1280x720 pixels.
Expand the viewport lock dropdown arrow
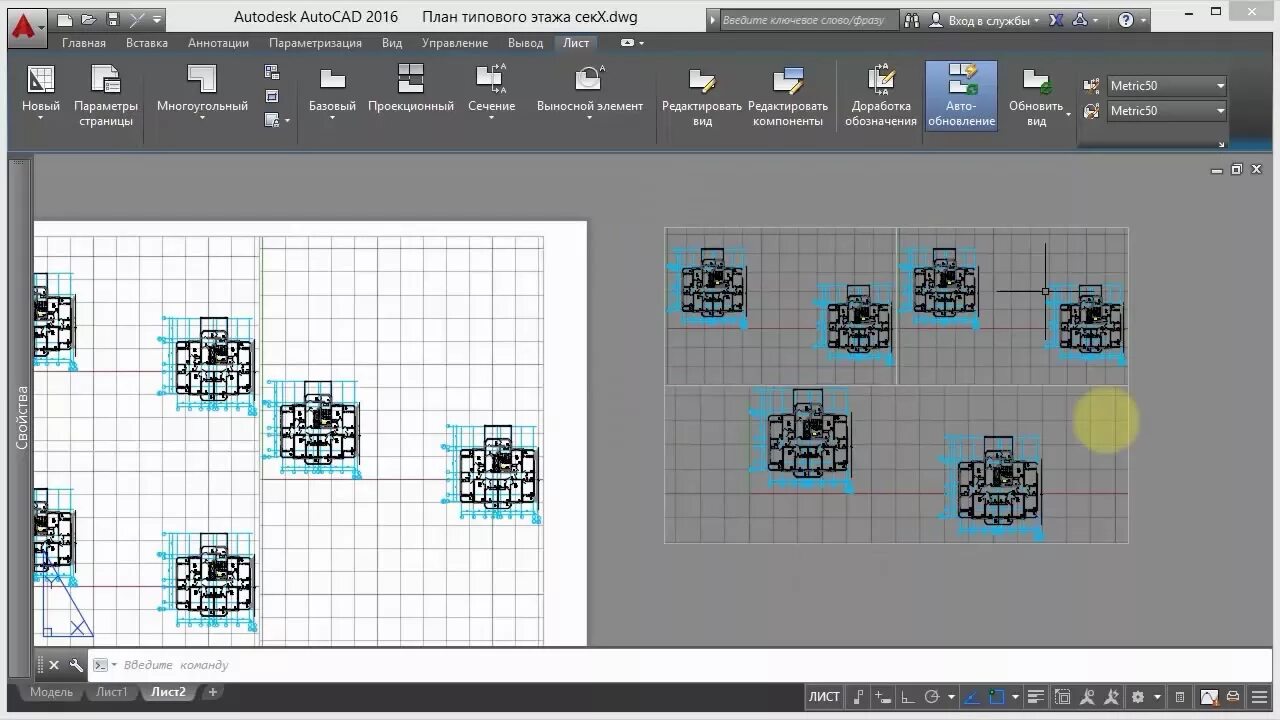(287, 120)
